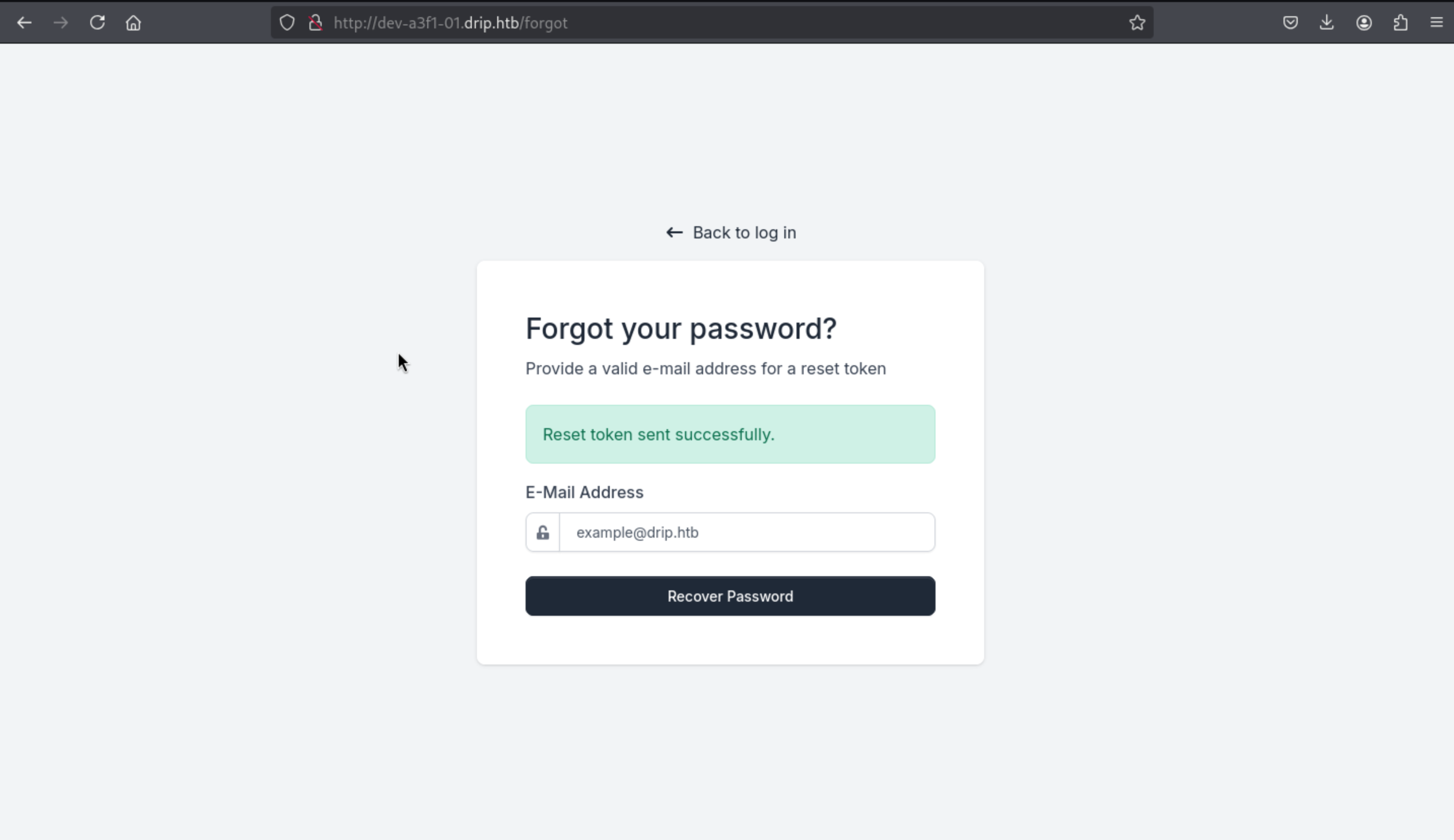Open the Firefox account menu
The image size is (1454, 840).
pos(1363,23)
